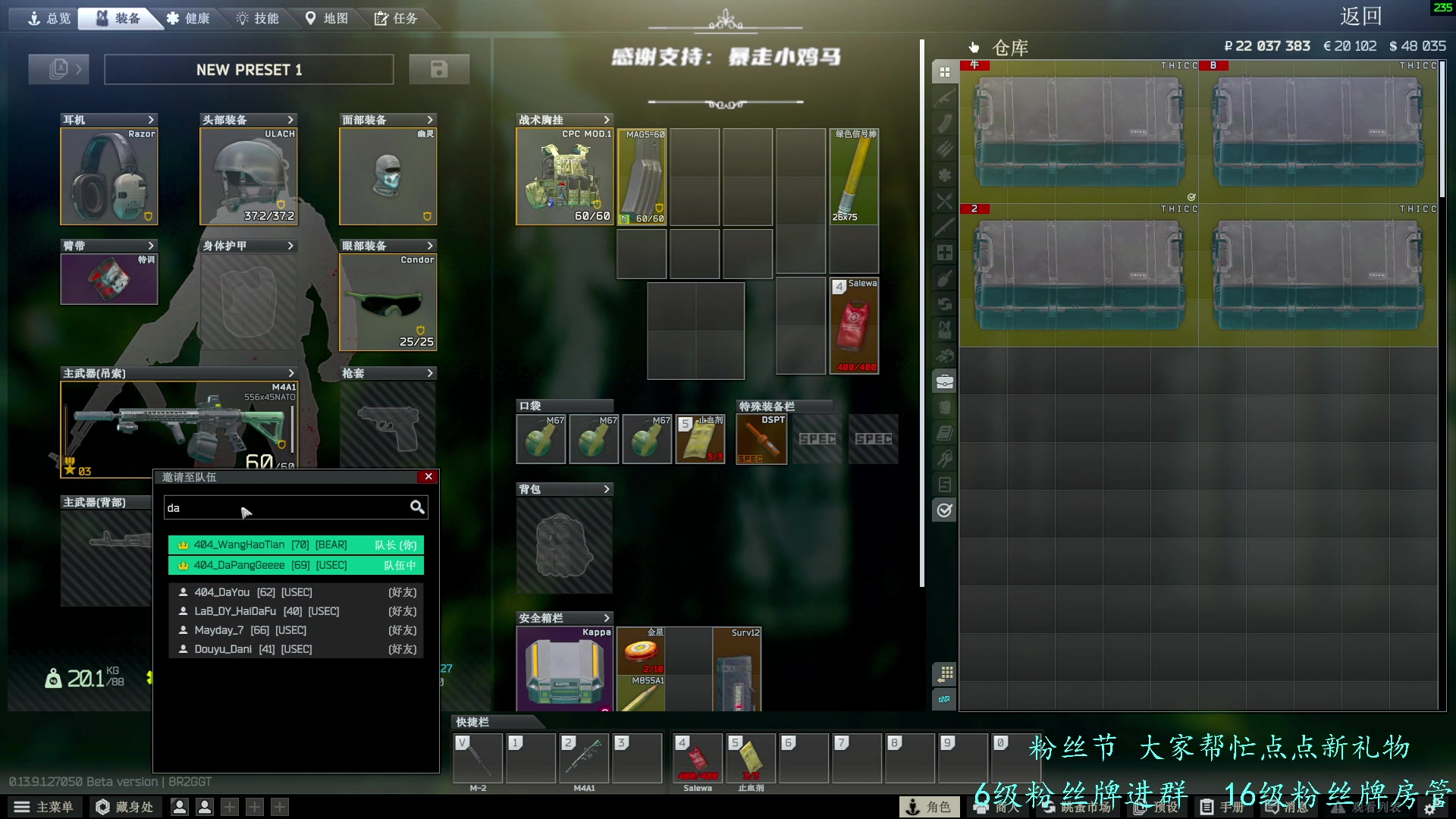Image resolution: width=1456 pixels, height=819 pixels.
Task: Filter stash by medical cross icon
Action: tap(944, 253)
